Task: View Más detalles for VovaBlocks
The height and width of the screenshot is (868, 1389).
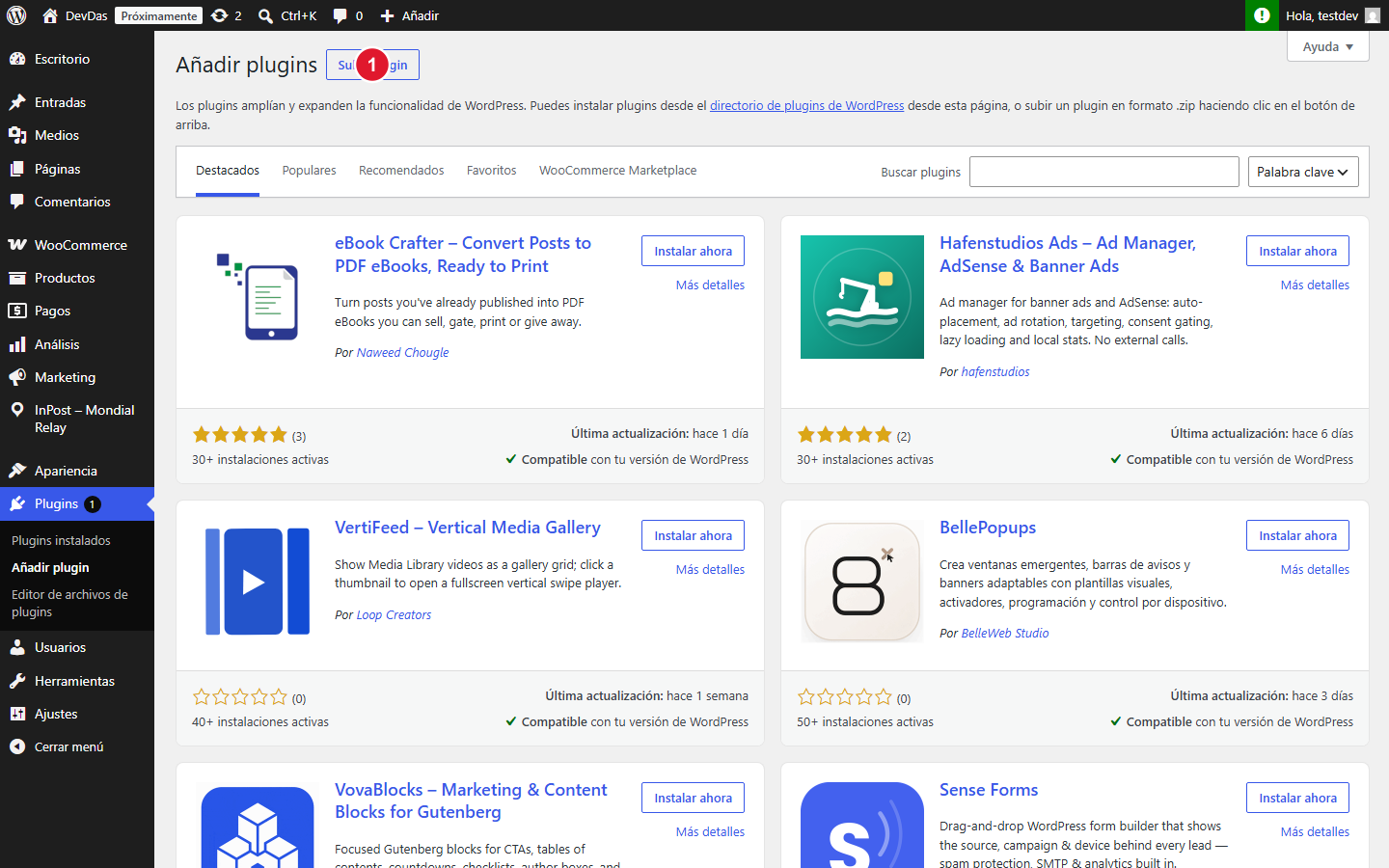Action: point(710,831)
